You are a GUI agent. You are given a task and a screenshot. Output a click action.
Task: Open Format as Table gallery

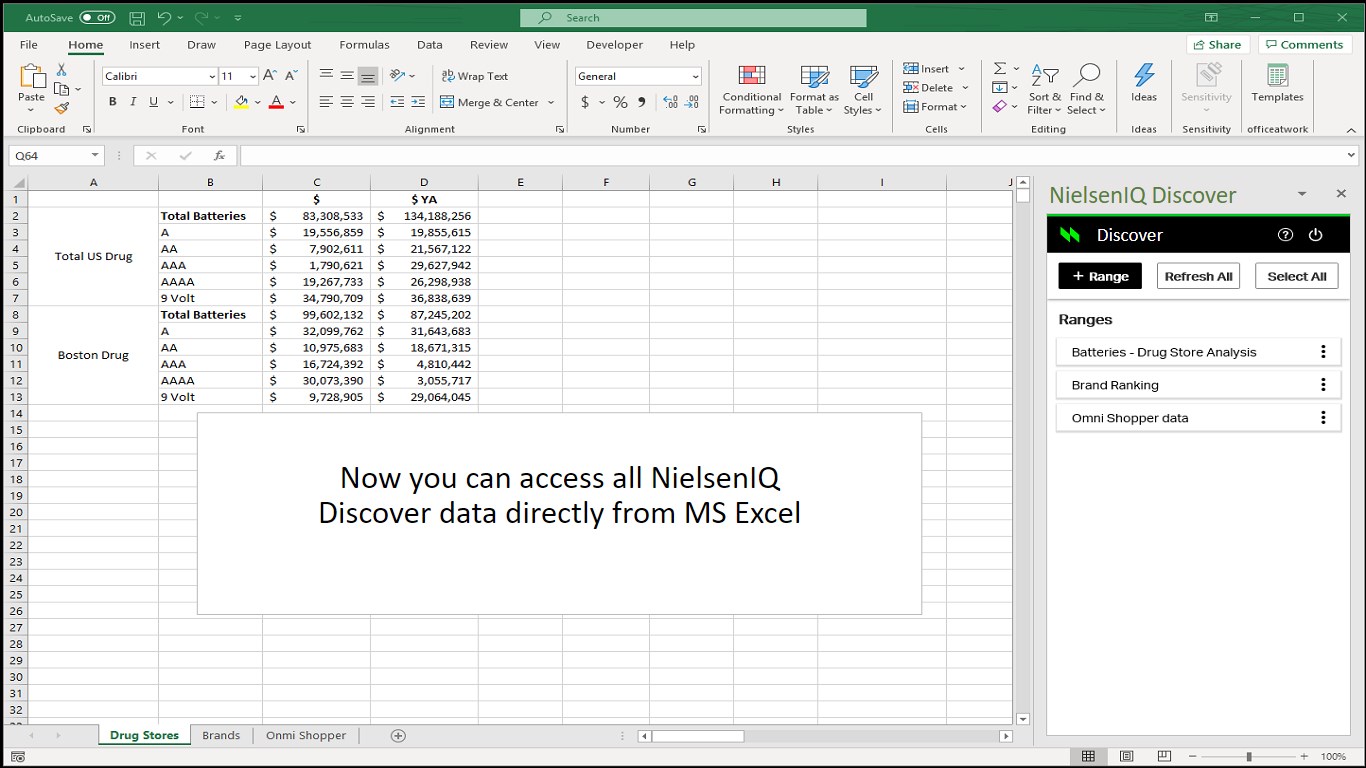[814, 90]
